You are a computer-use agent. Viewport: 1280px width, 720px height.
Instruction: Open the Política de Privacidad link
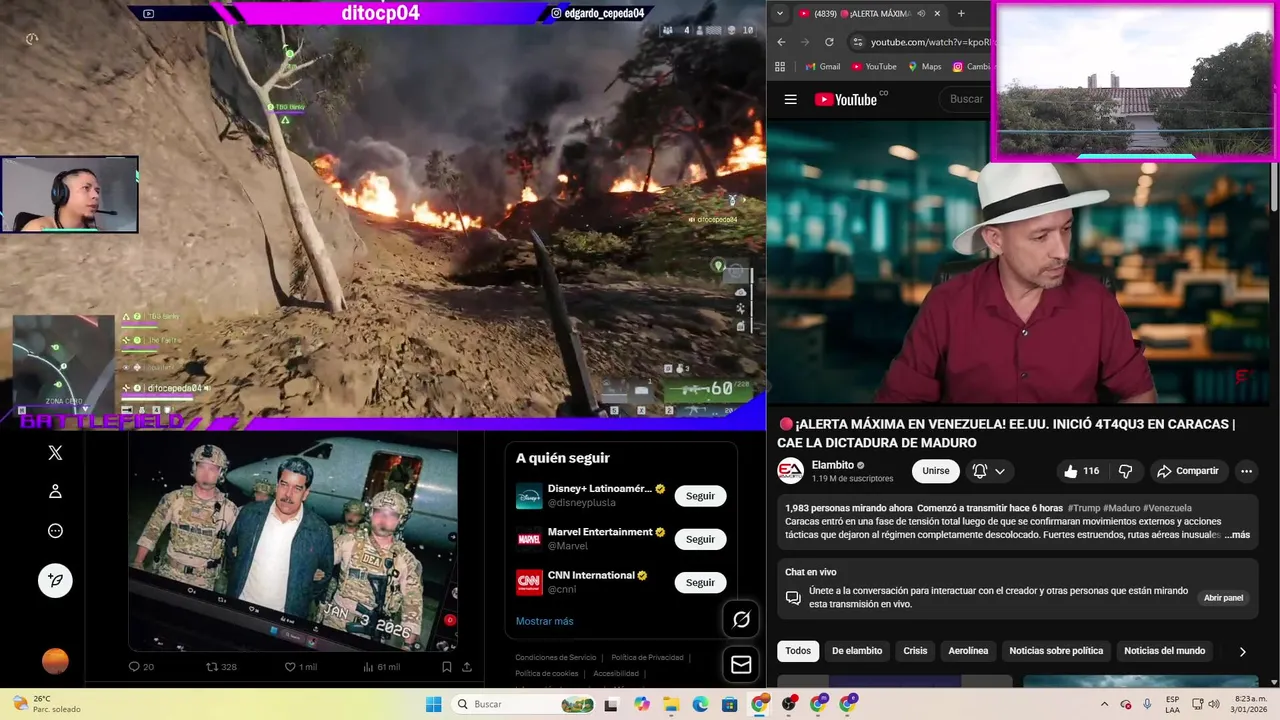(647, 657)
